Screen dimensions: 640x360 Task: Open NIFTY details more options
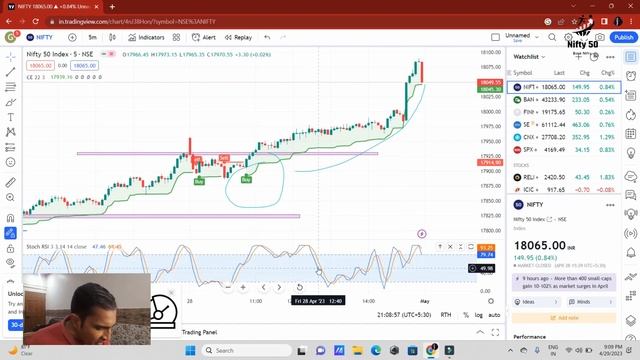click(610, 205)
